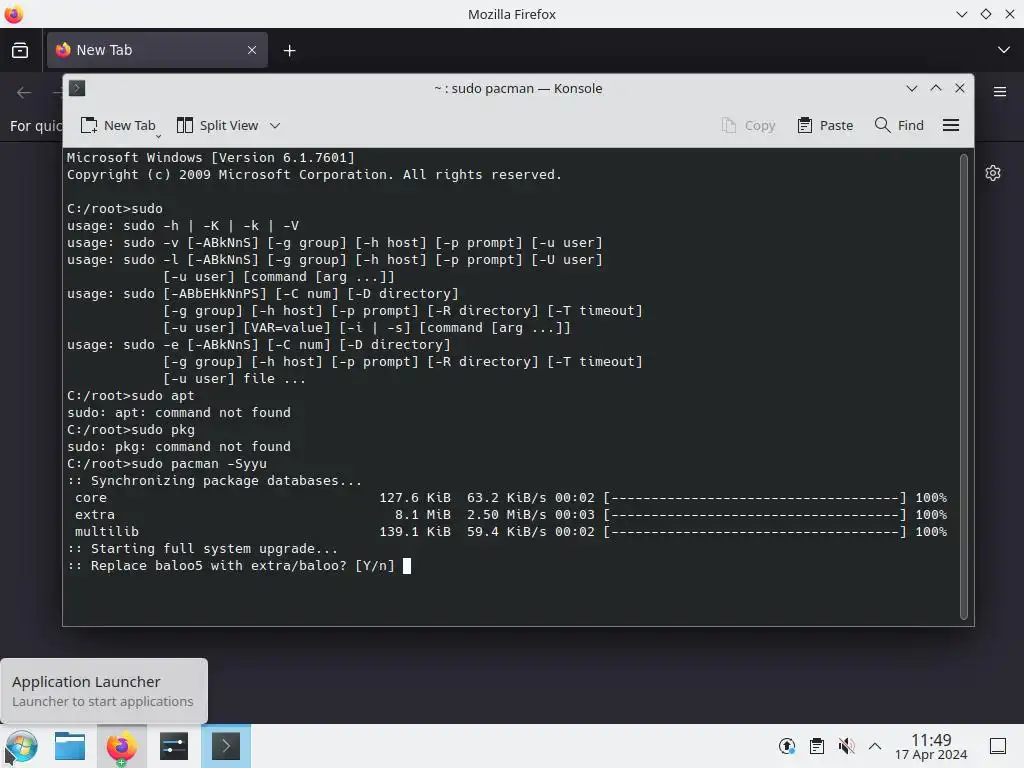Screen dimensions: 1024x768
Task: Open a new Firefox tab with plus
Action: (289, 50)
